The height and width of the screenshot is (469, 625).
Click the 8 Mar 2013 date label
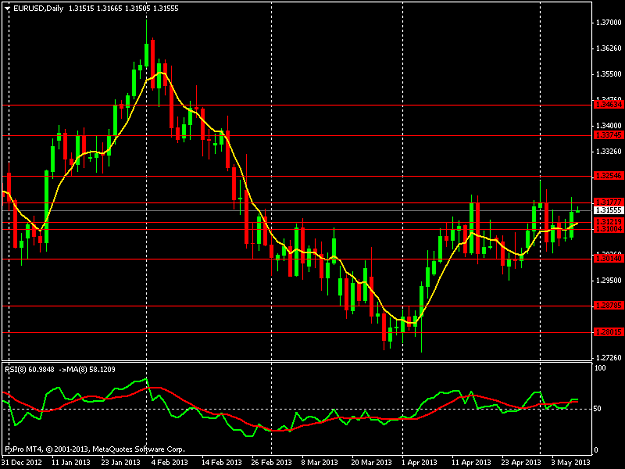click(x=319, y=463)
